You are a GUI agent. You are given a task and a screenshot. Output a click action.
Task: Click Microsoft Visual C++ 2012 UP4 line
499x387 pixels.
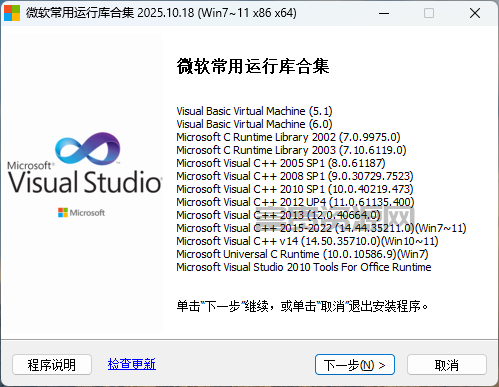point(295,202)
